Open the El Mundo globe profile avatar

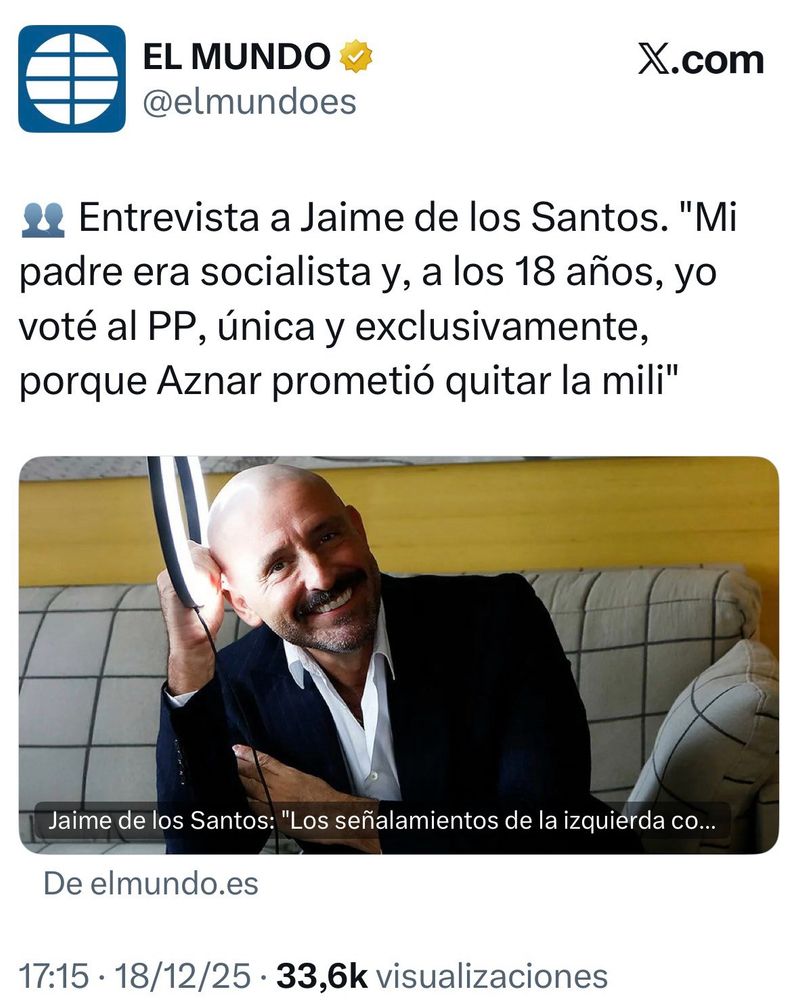(x=72, y=78)
